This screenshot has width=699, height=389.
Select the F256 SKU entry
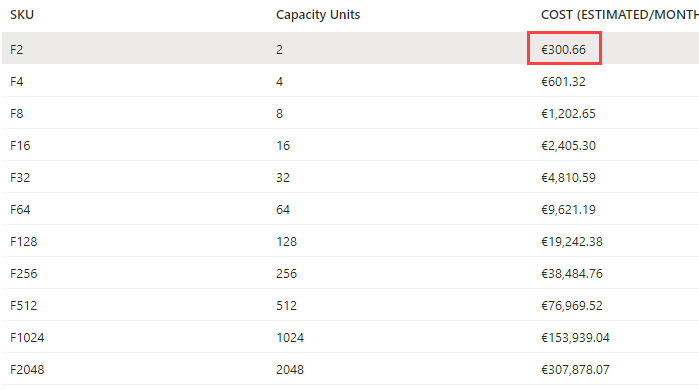24,274
